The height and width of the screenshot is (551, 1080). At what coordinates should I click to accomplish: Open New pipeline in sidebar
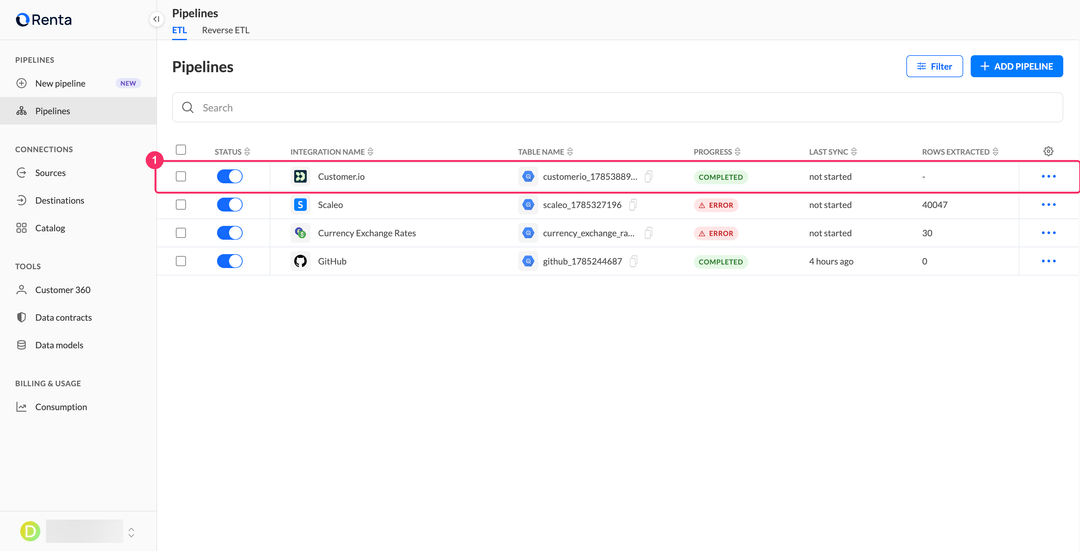79,83
